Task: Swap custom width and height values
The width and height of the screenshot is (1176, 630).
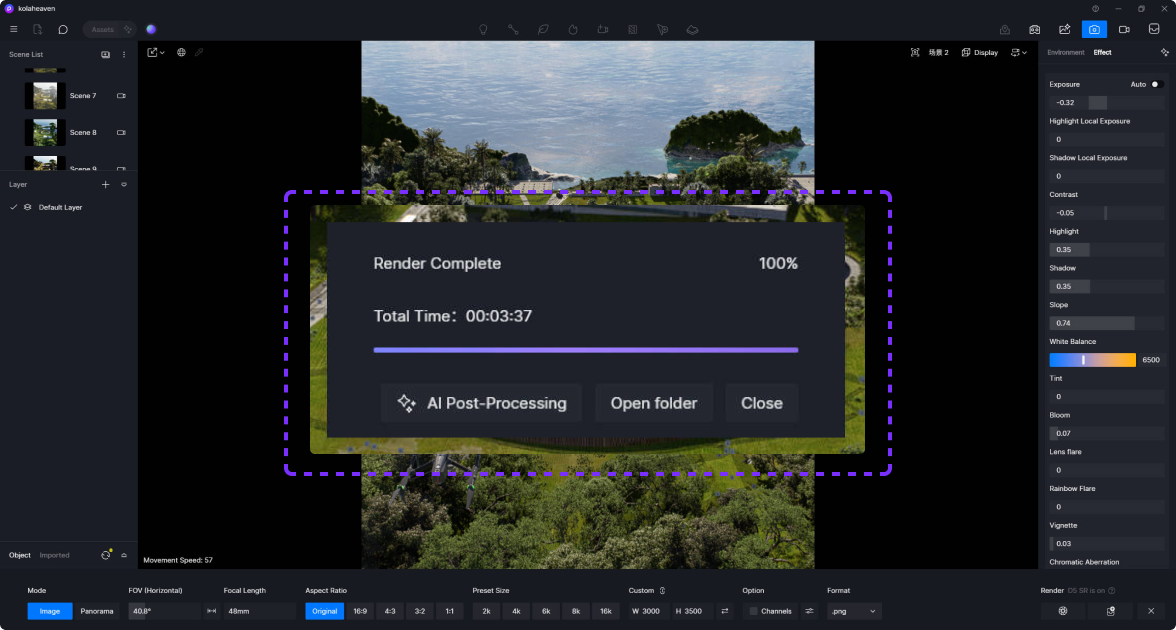Action: click(724, 611)
